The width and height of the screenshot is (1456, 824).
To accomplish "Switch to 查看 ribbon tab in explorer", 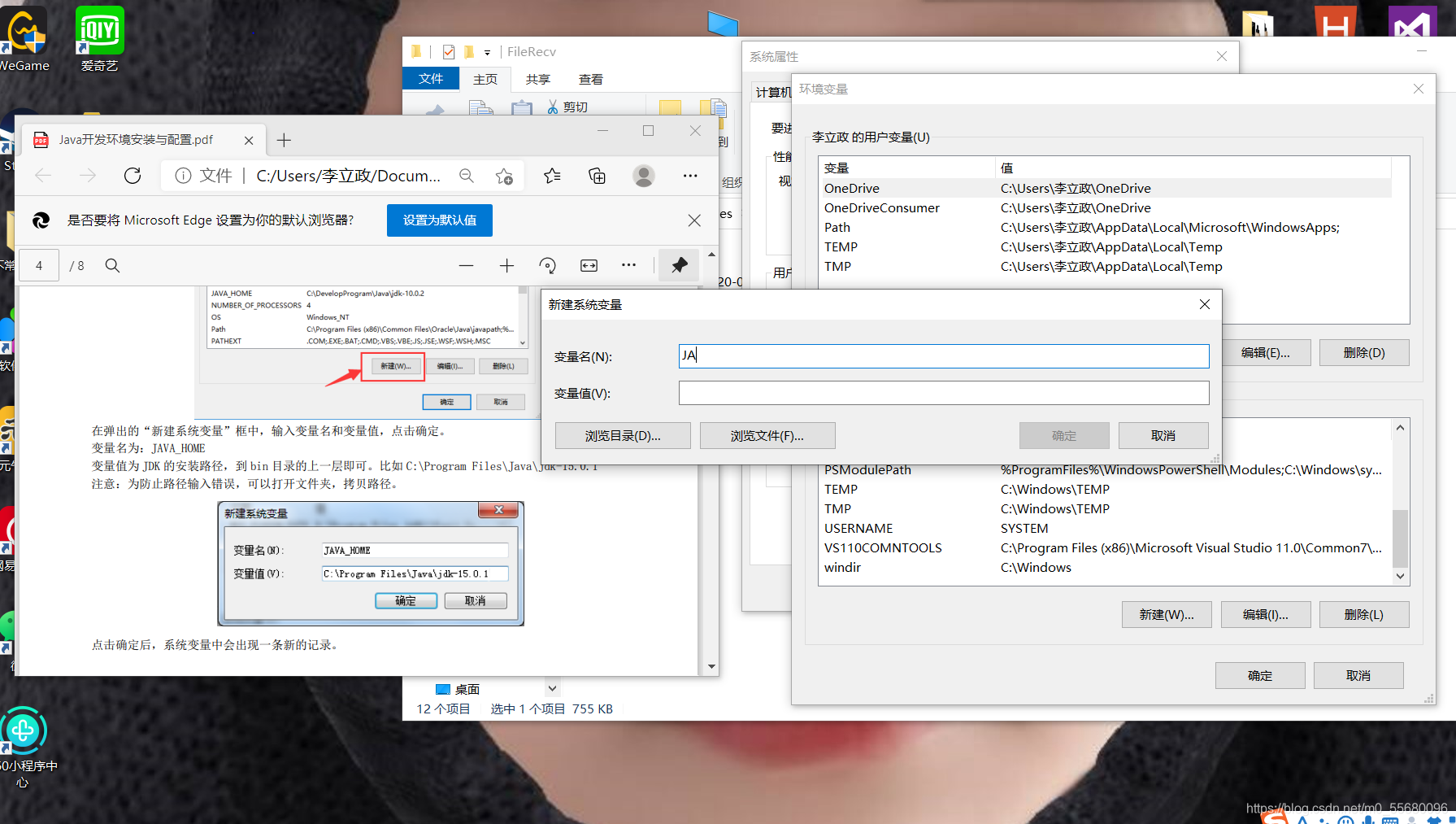I will pyautogui.click(x=591, y=79).
